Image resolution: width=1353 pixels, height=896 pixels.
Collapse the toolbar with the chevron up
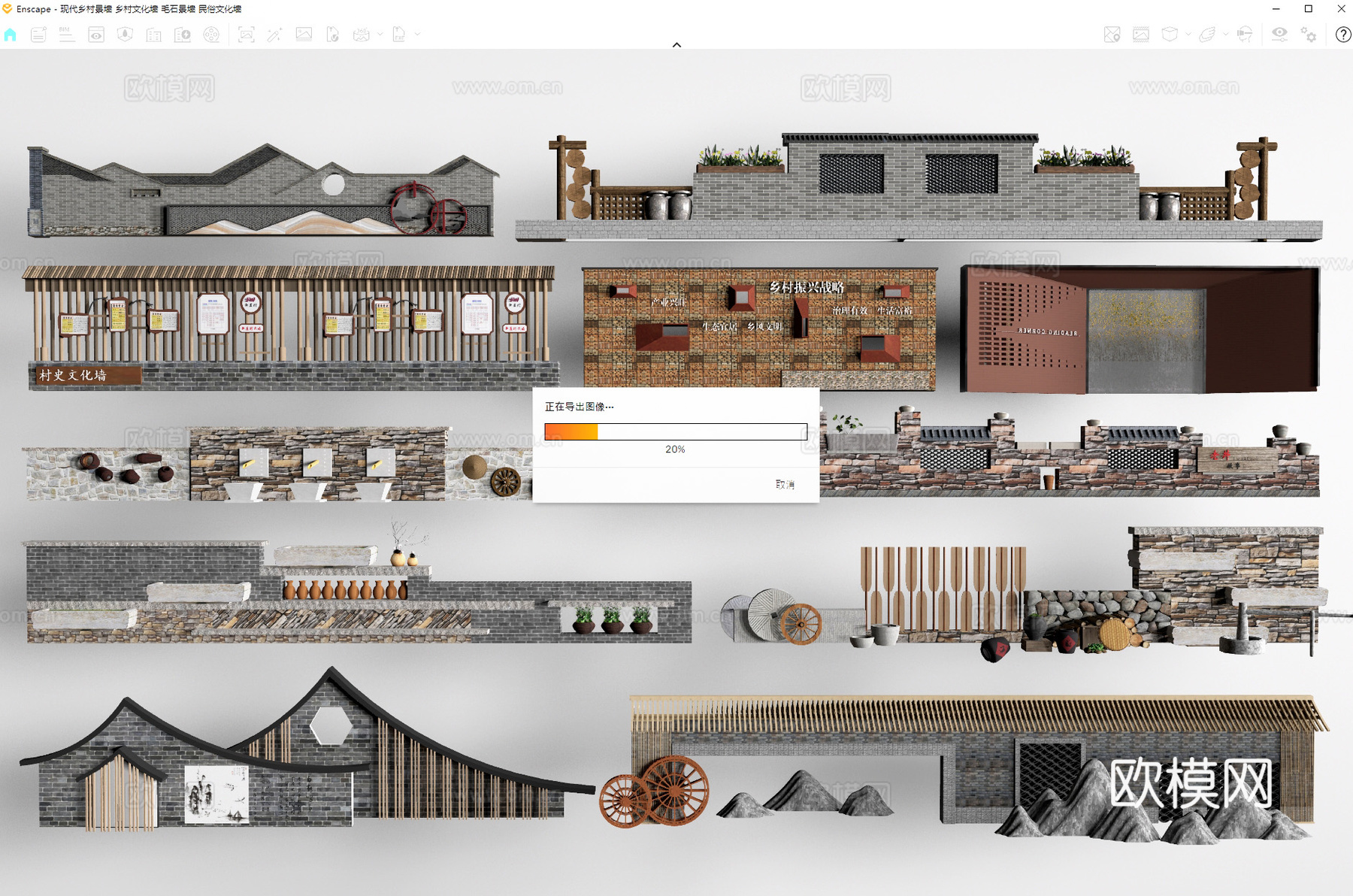pos(676,45)
